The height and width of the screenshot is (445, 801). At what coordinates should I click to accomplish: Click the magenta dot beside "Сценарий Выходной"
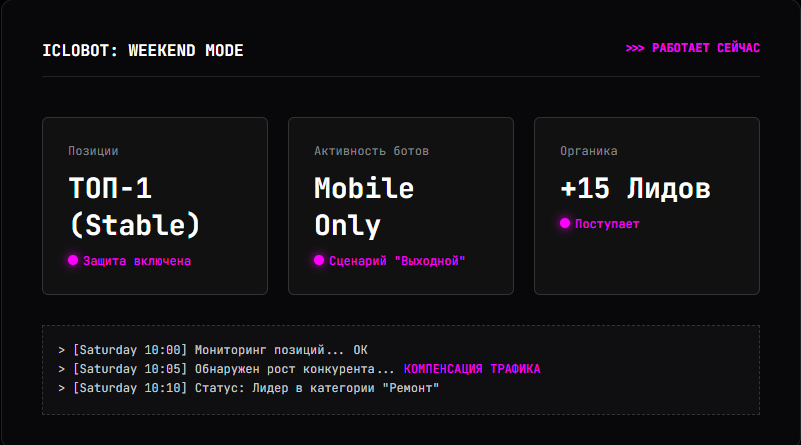tap(319, 261)
